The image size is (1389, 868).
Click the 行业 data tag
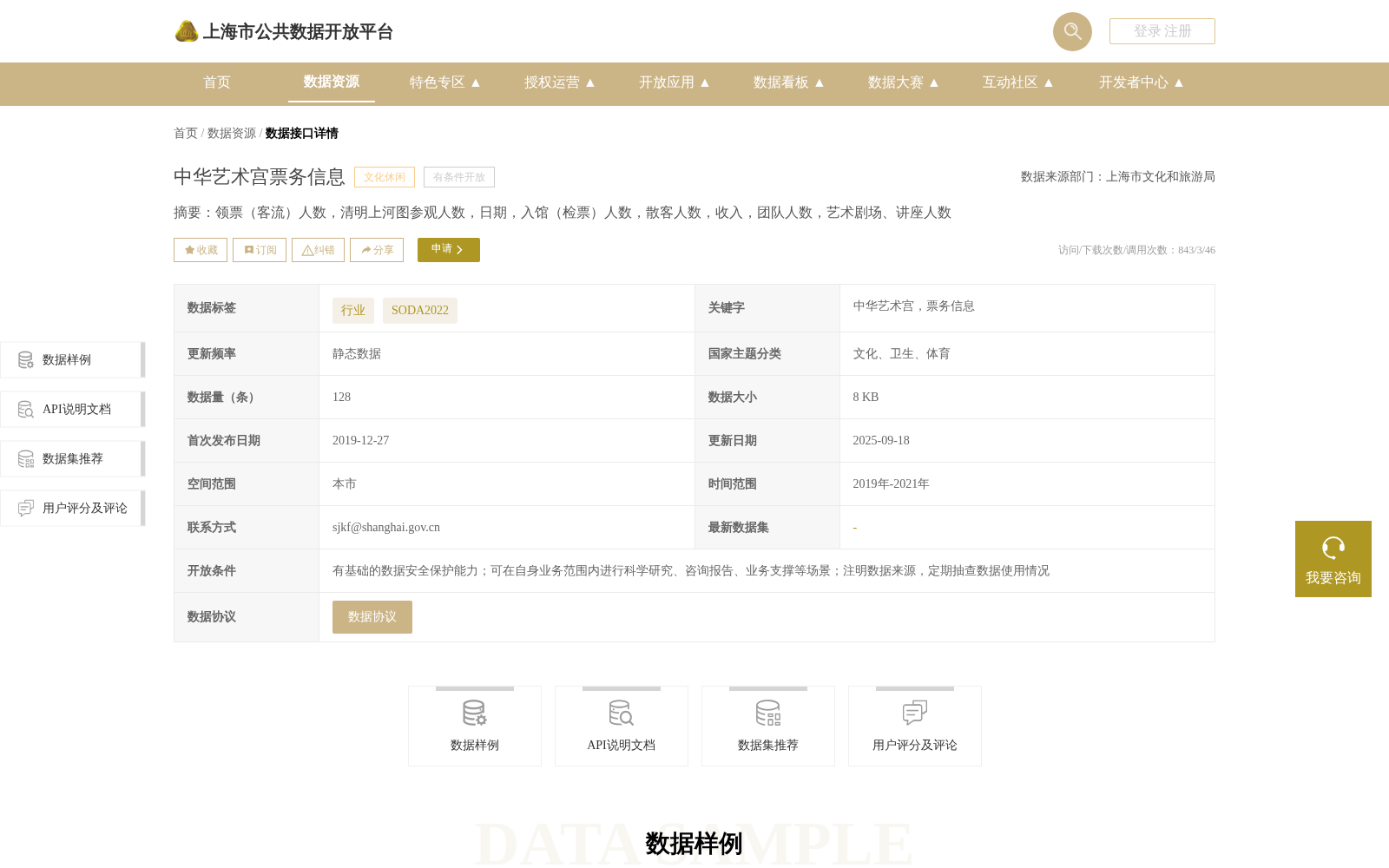click(353, 311)
